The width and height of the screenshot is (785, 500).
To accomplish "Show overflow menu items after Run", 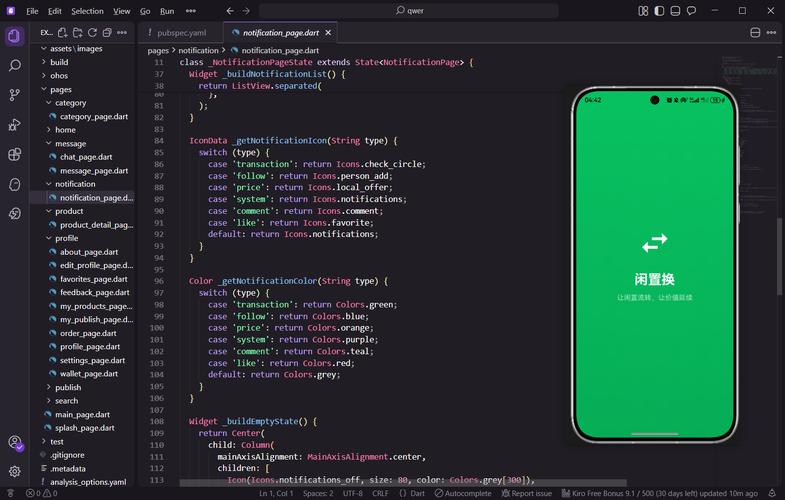I will [x=191, y=11].
